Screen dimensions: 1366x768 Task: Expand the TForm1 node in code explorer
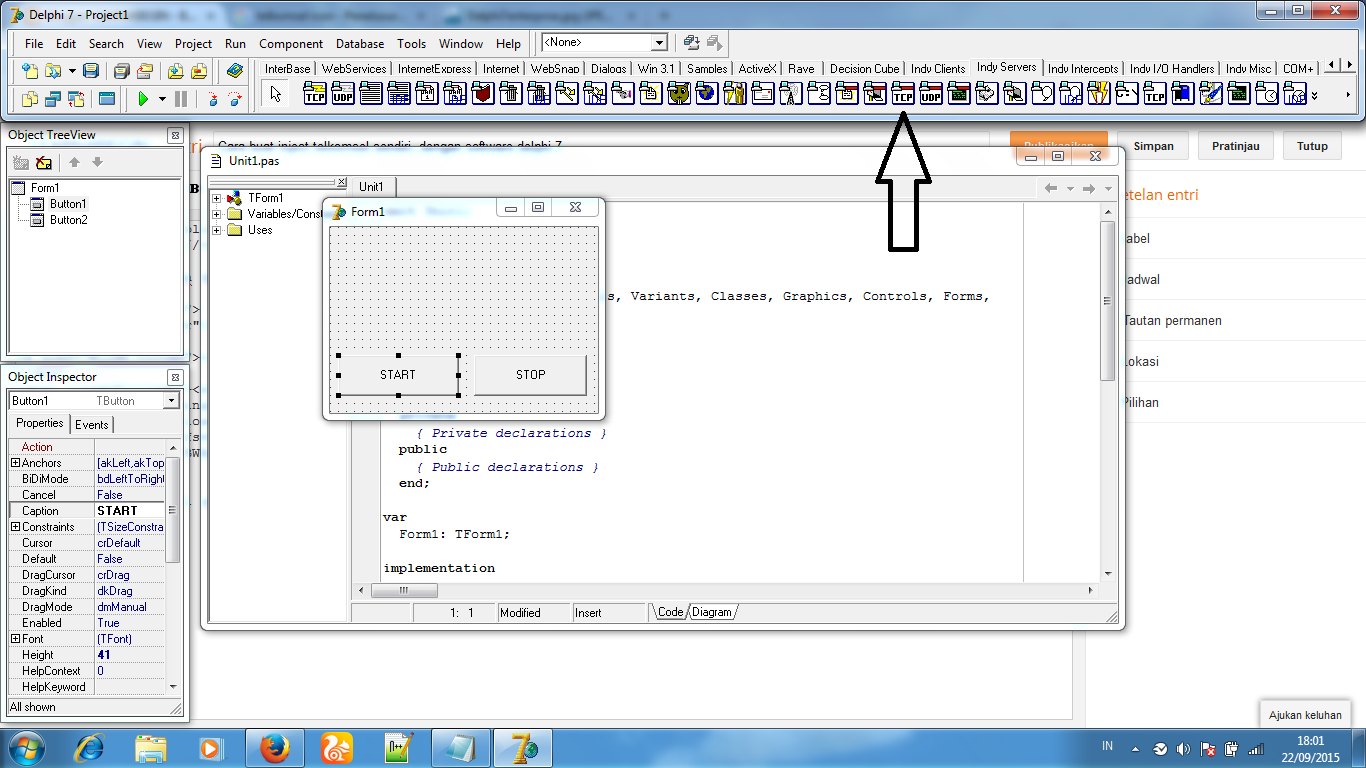pyautogui.click(x=216, y=198)
